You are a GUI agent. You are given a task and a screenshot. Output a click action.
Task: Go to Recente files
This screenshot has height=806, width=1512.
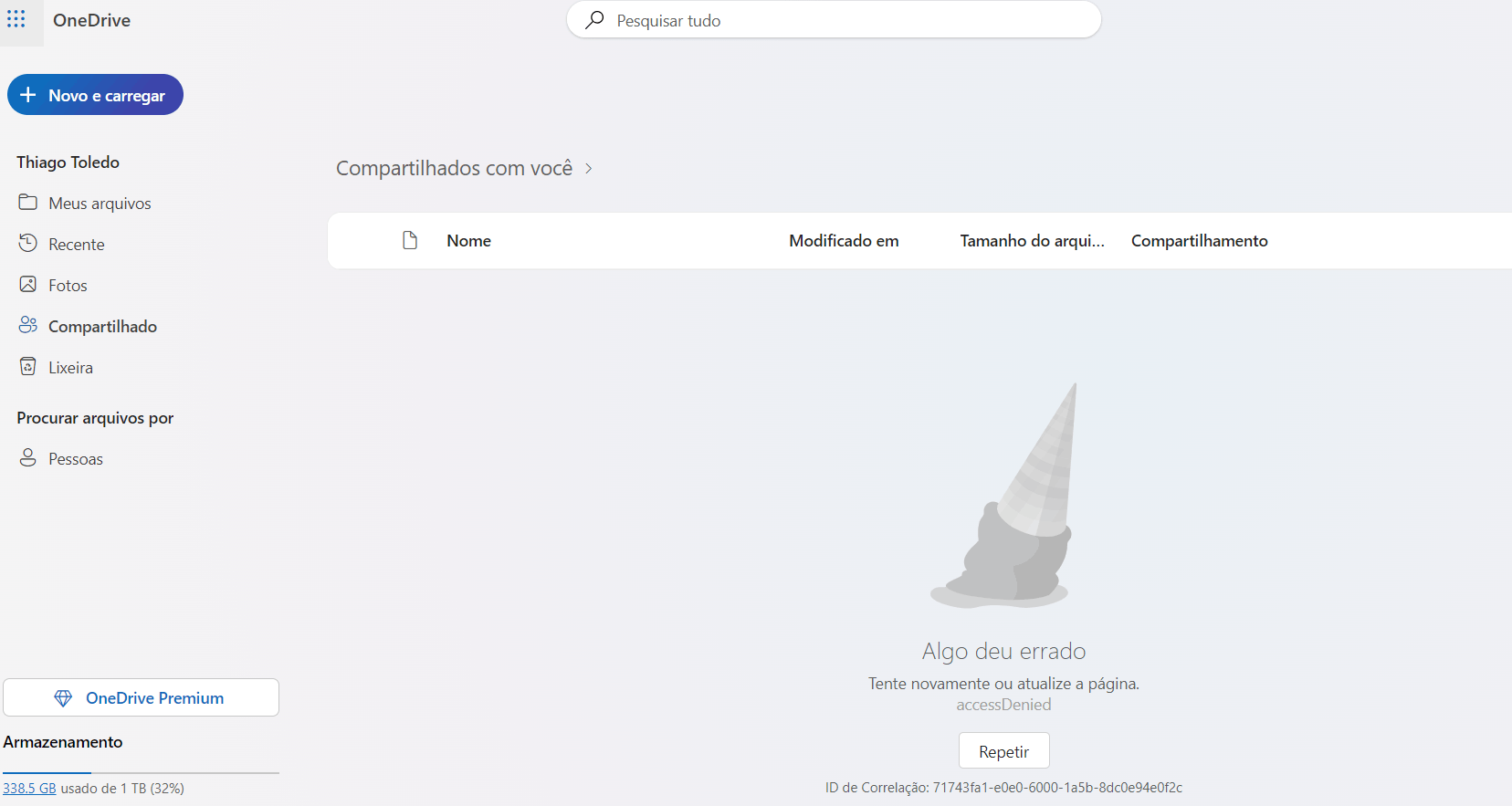point(77,244)
